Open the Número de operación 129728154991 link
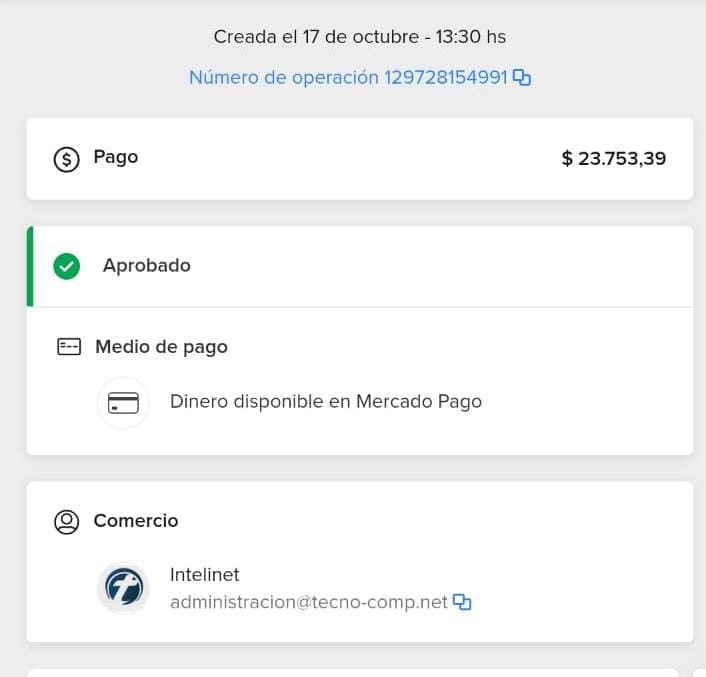The width and height of the screenshot is (706, 677). click(348, 78)
